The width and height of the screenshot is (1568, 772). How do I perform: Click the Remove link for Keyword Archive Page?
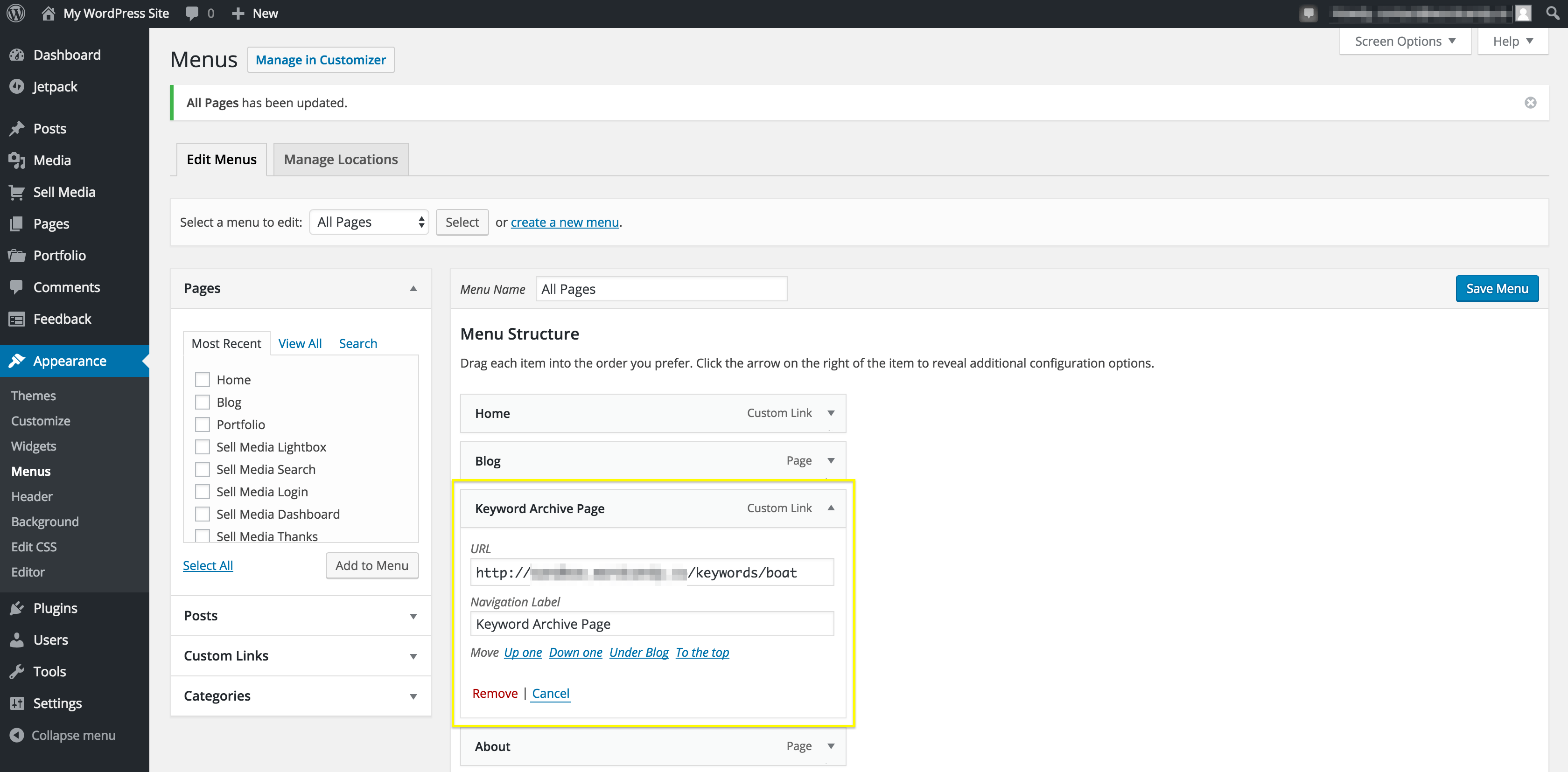[x=494, y=693]
